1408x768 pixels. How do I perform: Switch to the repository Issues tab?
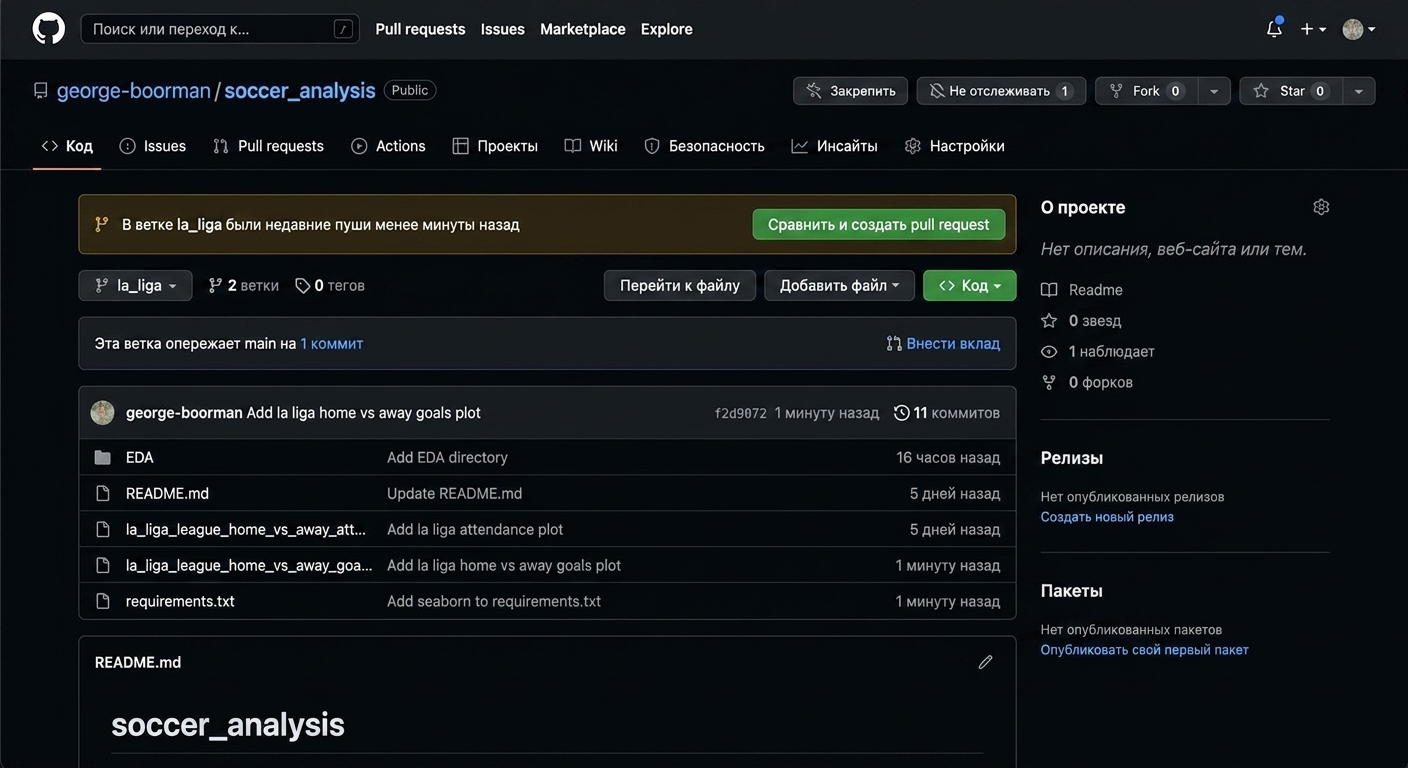(x=153, y=146)
